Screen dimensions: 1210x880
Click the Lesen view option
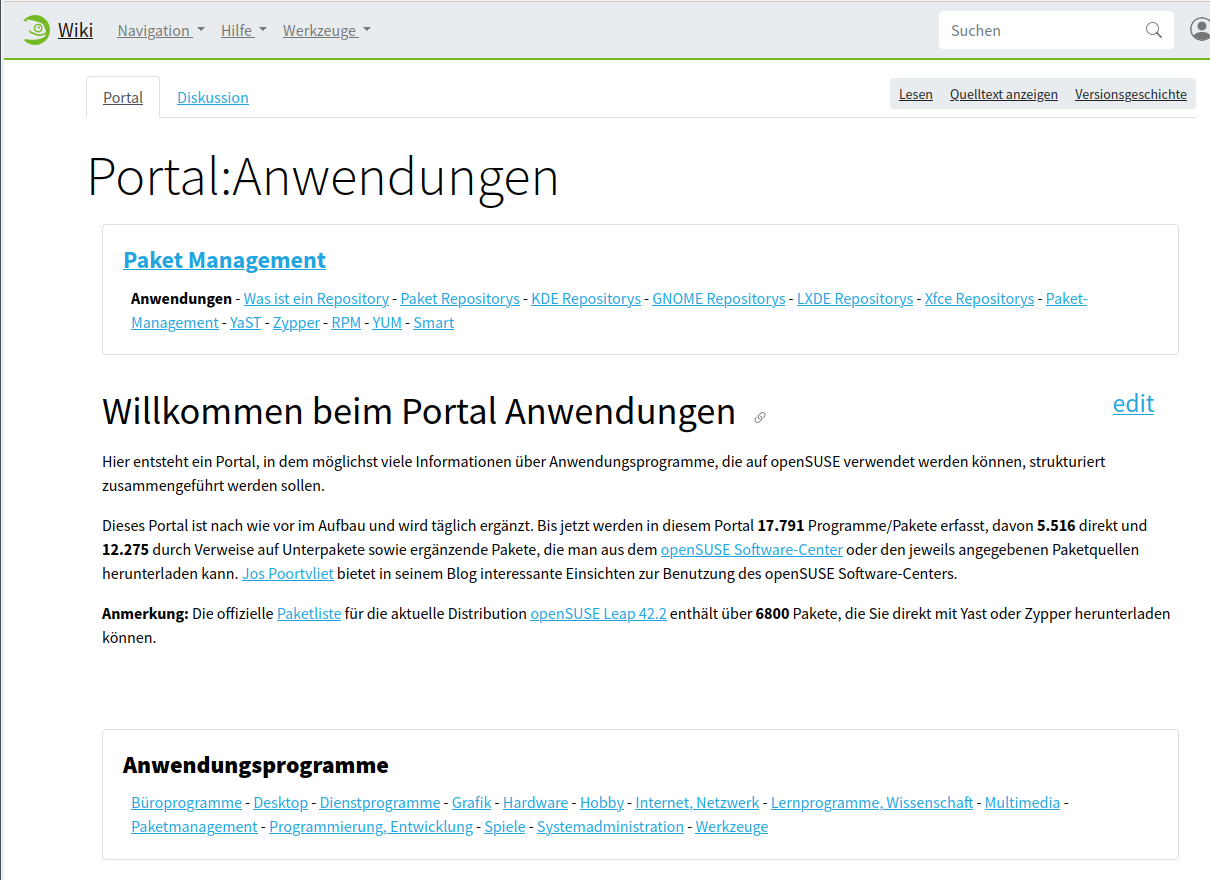coord(915,93)
